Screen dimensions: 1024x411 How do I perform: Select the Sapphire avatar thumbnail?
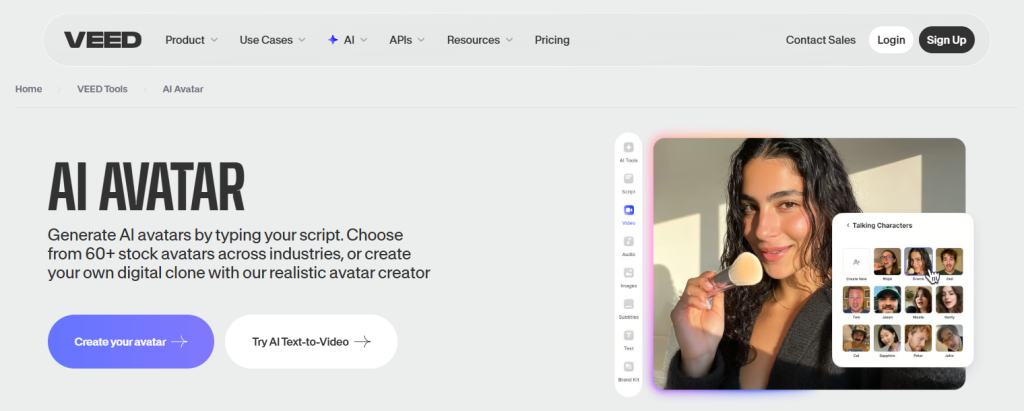coord(888,338)
